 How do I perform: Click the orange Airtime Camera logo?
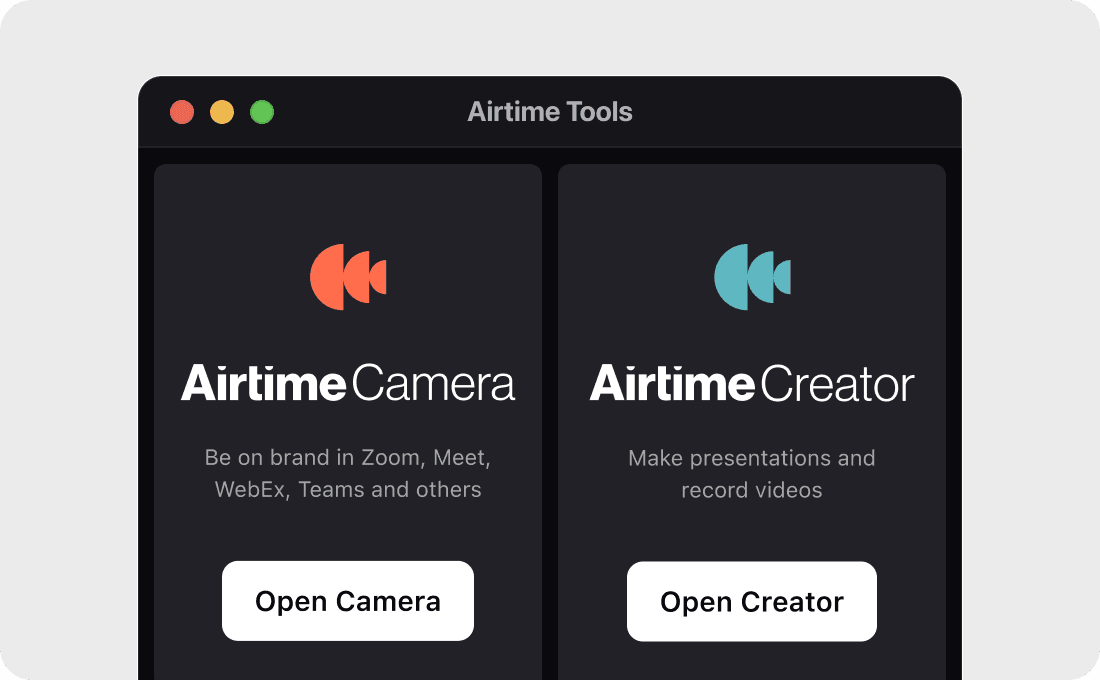348,276
